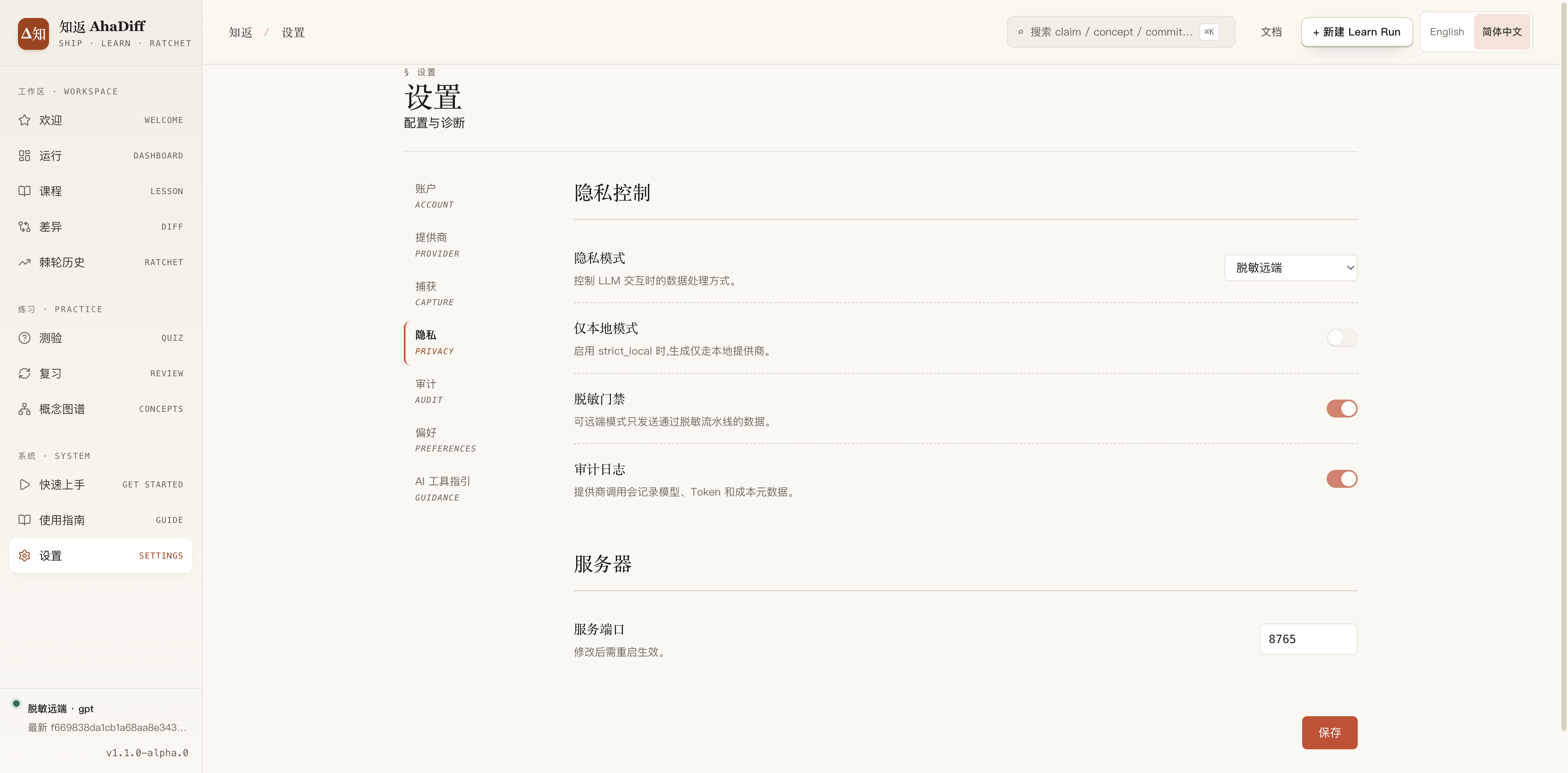The height and width of the screenshot is (773, 1568).
Task: Click the AhaDiff logo icon
Action: tap(33, 34)
